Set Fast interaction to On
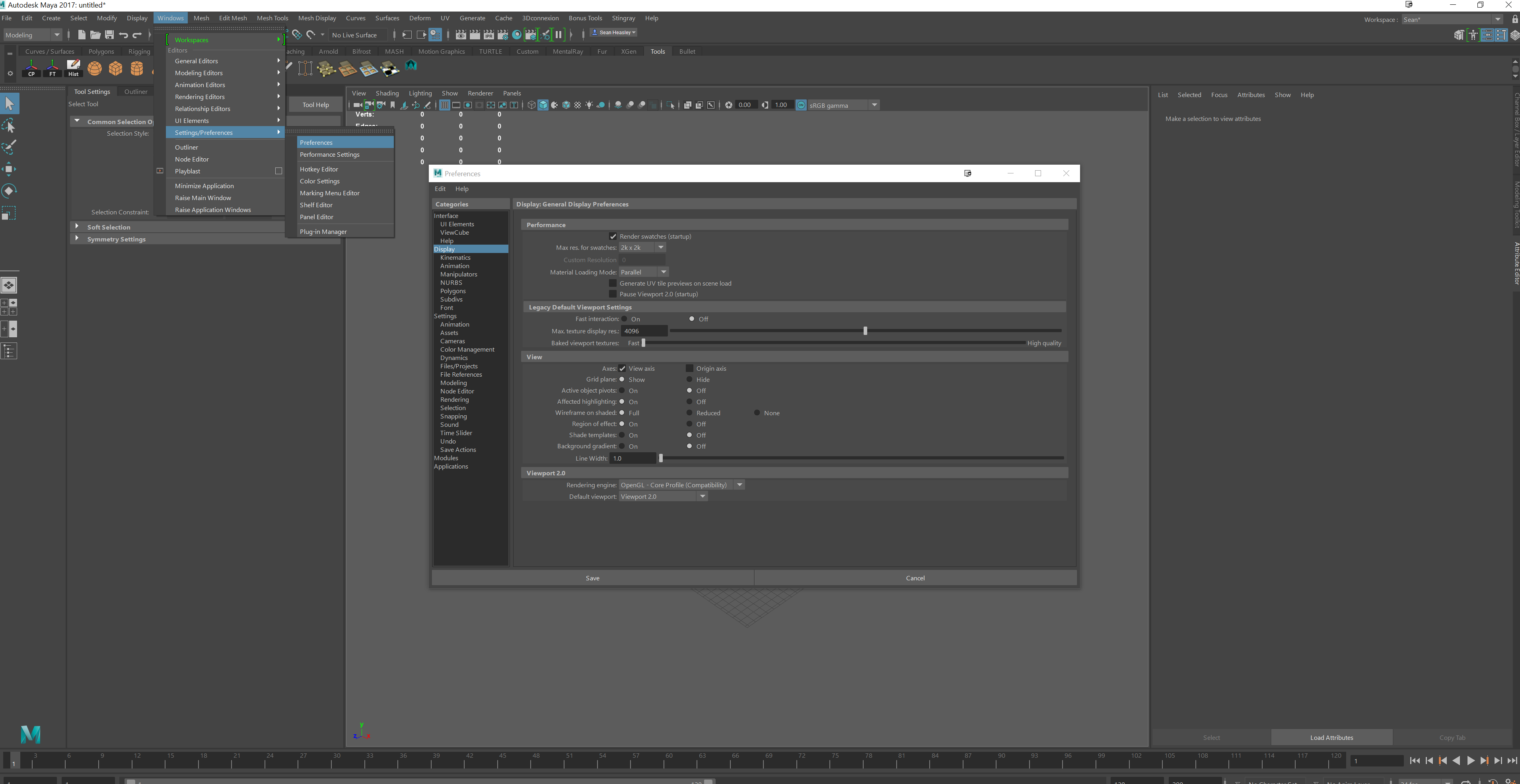Image resolution: width=1520 pixels, height=784 pixels. (x=624, y=319)
